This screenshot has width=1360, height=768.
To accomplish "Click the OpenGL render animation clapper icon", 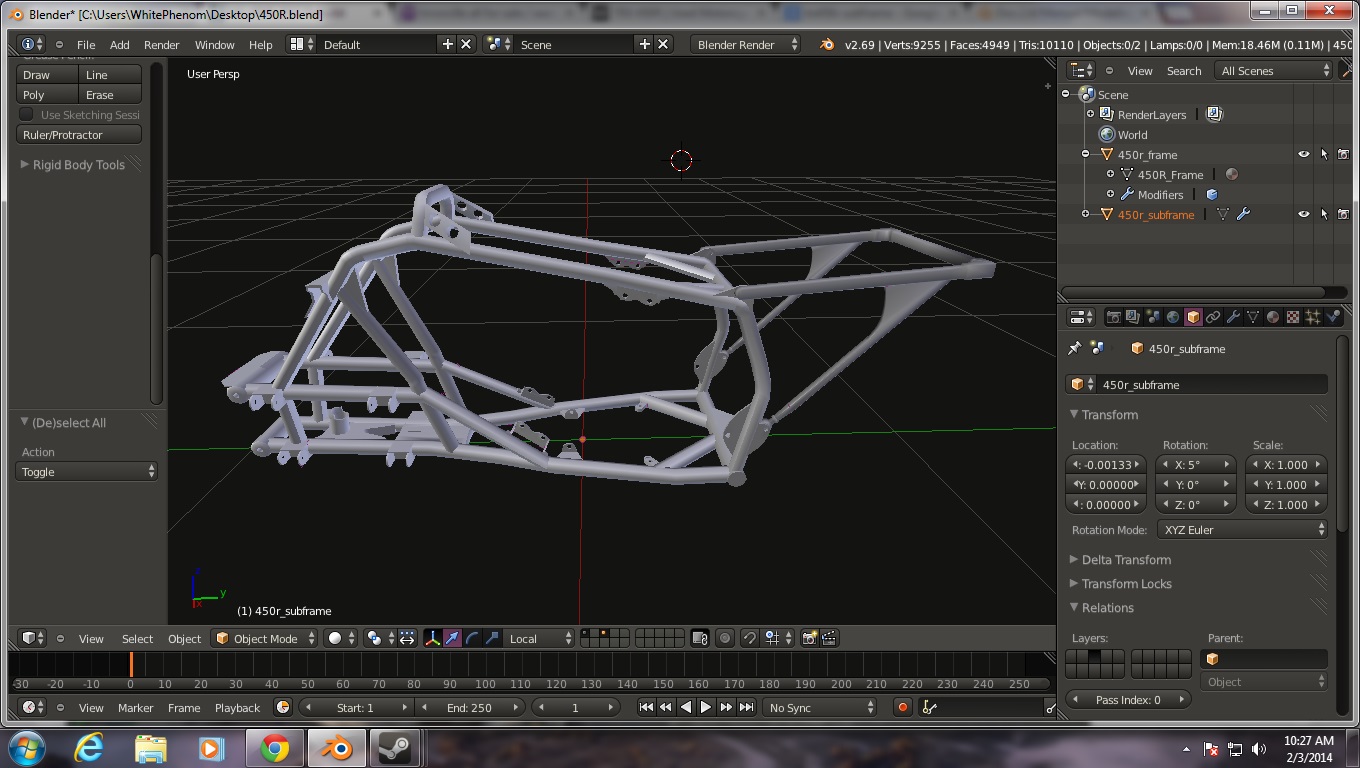I will tap(829, 638).
